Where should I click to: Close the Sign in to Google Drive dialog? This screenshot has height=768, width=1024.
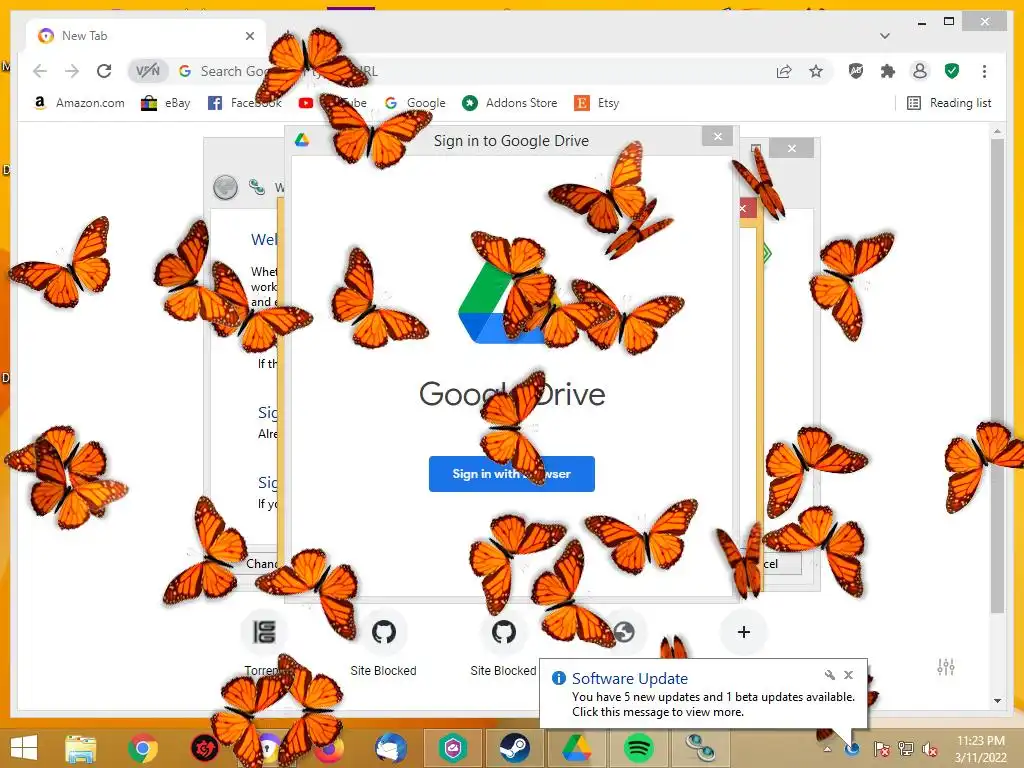point(718,136)
